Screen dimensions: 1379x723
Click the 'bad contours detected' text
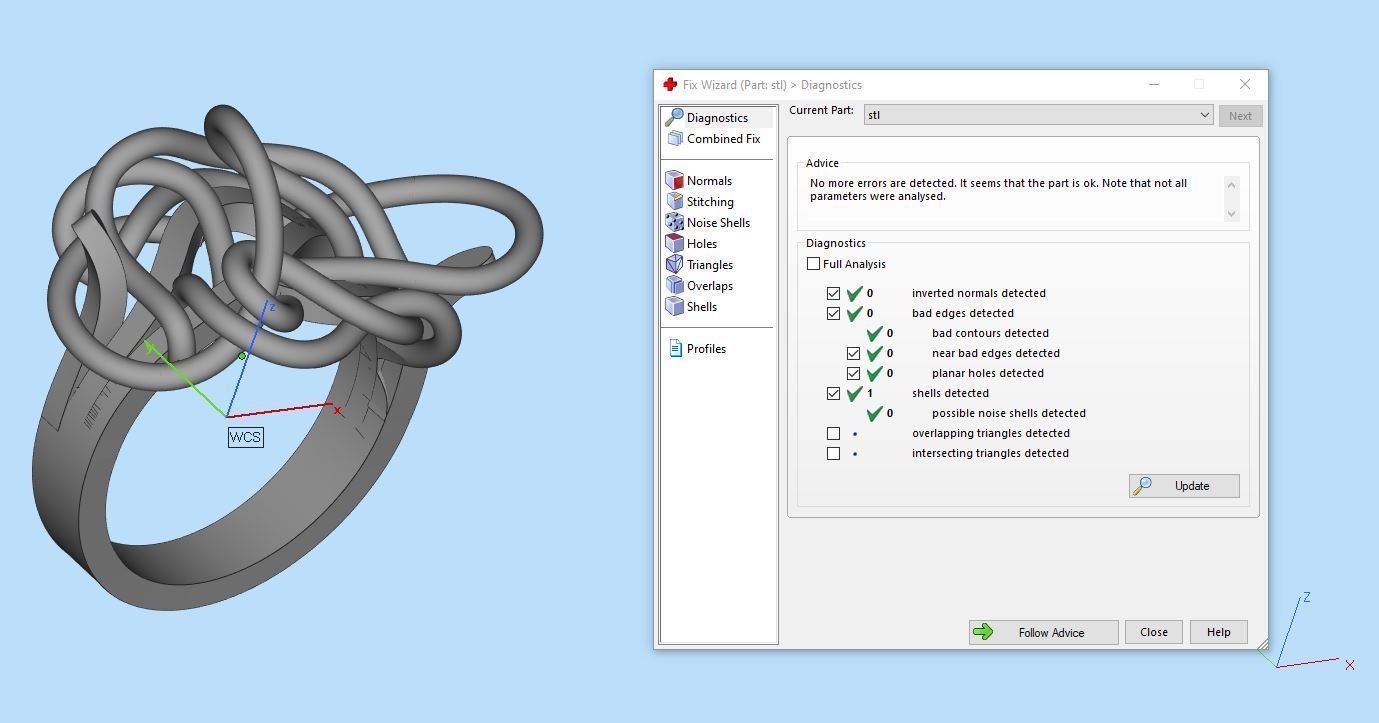(x=990, y=333)
